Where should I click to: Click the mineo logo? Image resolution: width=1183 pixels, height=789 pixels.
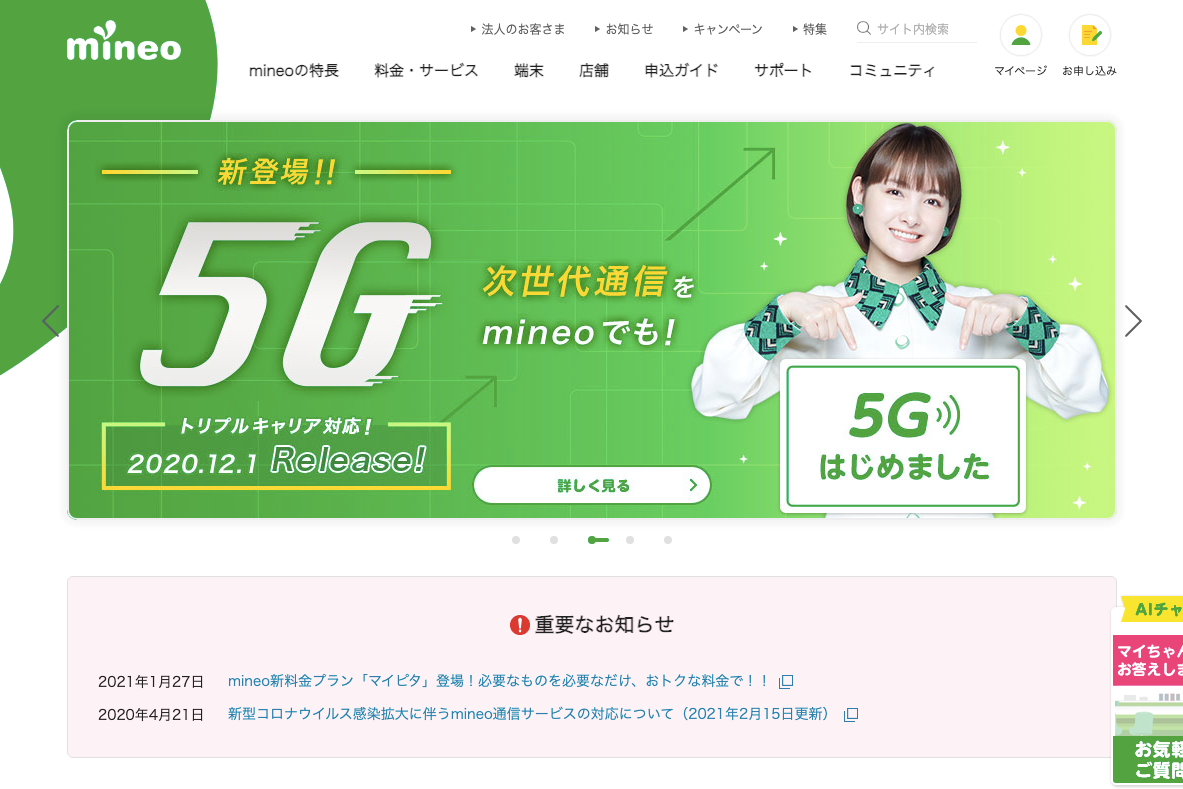tap(124, 41)
